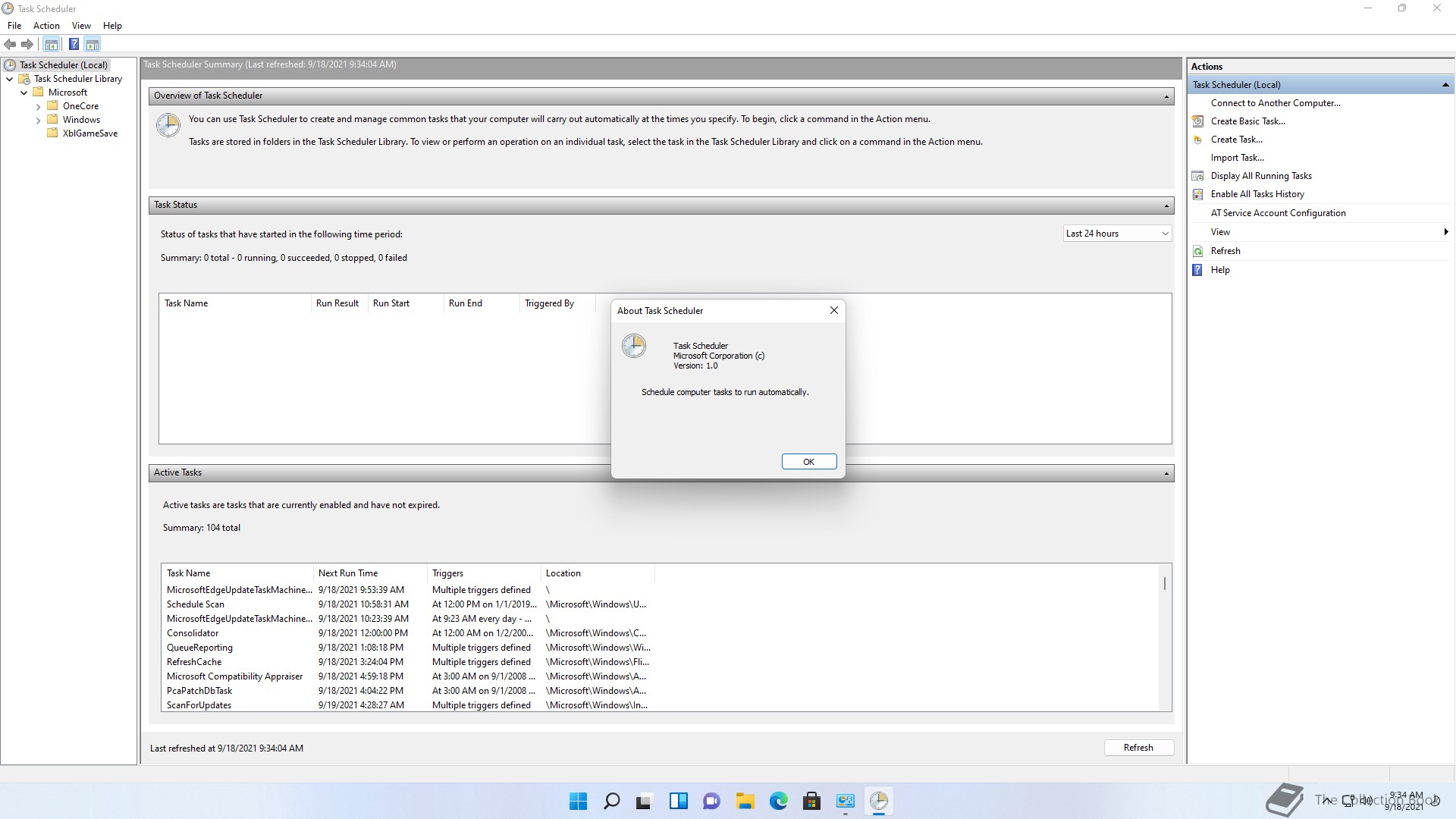The width and height of the screenshot is (1456, 819).
Task: Open the View menu in menu bar
Action: (81, 26)
